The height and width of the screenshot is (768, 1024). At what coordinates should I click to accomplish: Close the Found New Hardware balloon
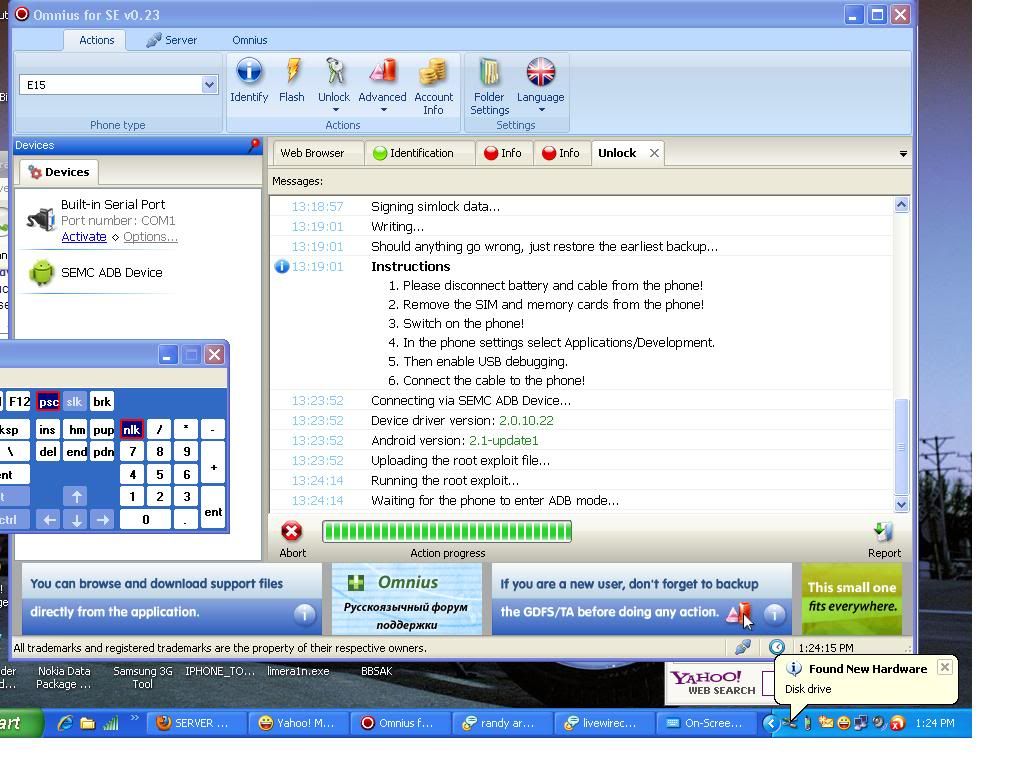[944, 667]
